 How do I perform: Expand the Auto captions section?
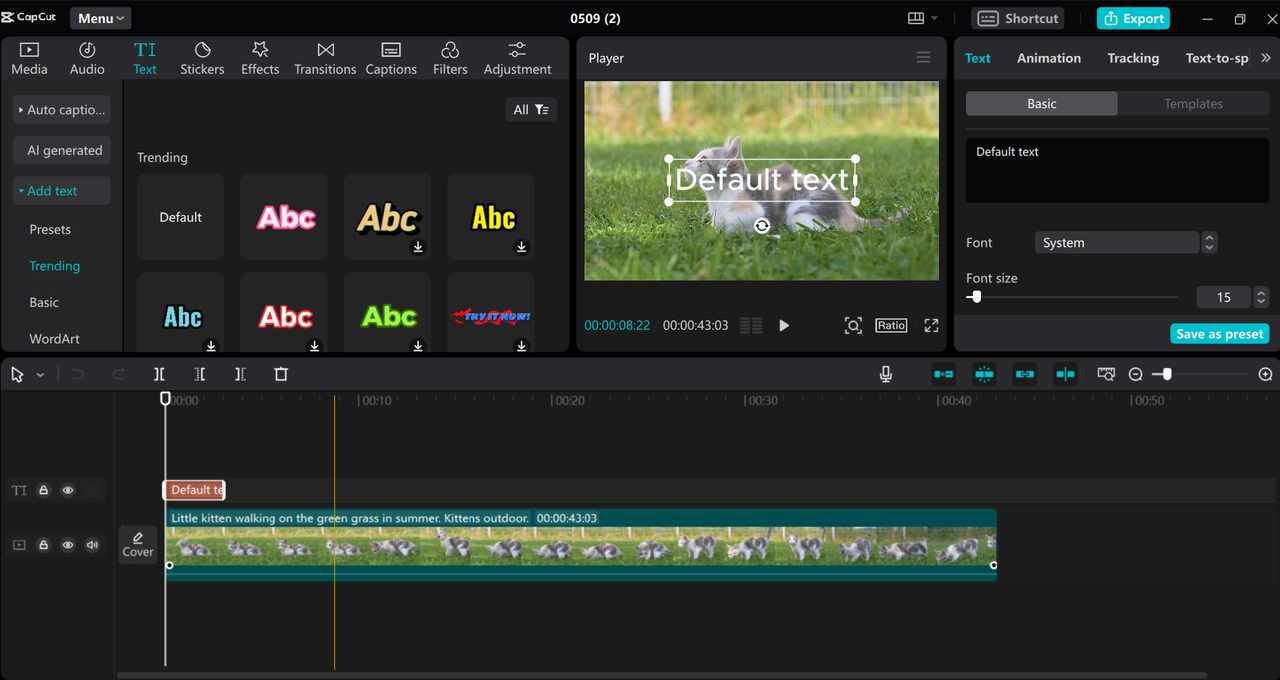point(62,110)
